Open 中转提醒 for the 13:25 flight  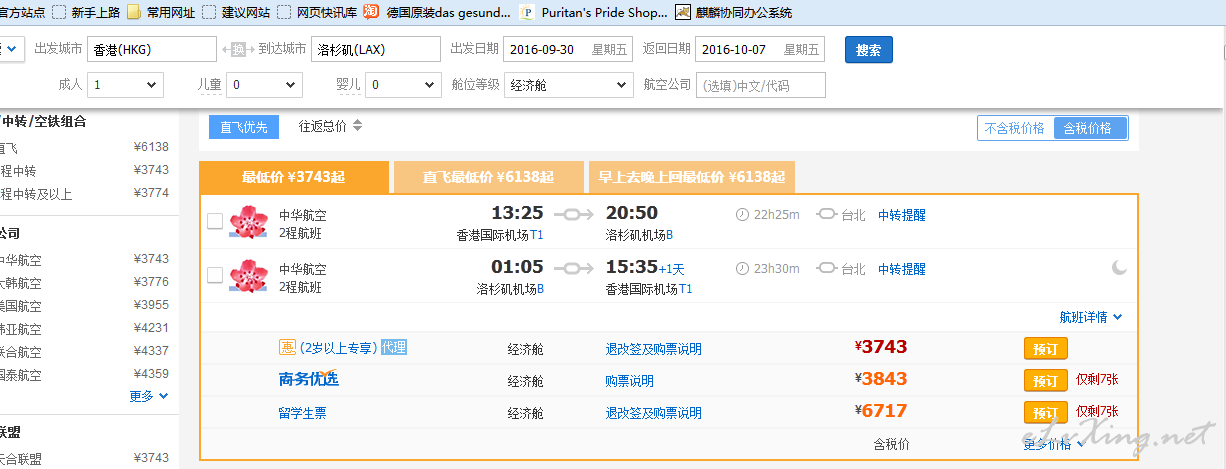tap(902, 214)
